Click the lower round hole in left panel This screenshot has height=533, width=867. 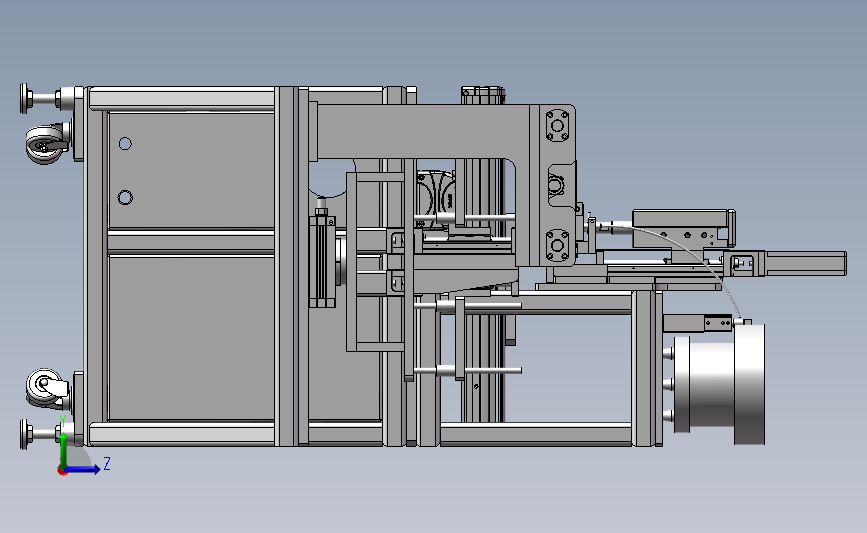tap(126, 197)
